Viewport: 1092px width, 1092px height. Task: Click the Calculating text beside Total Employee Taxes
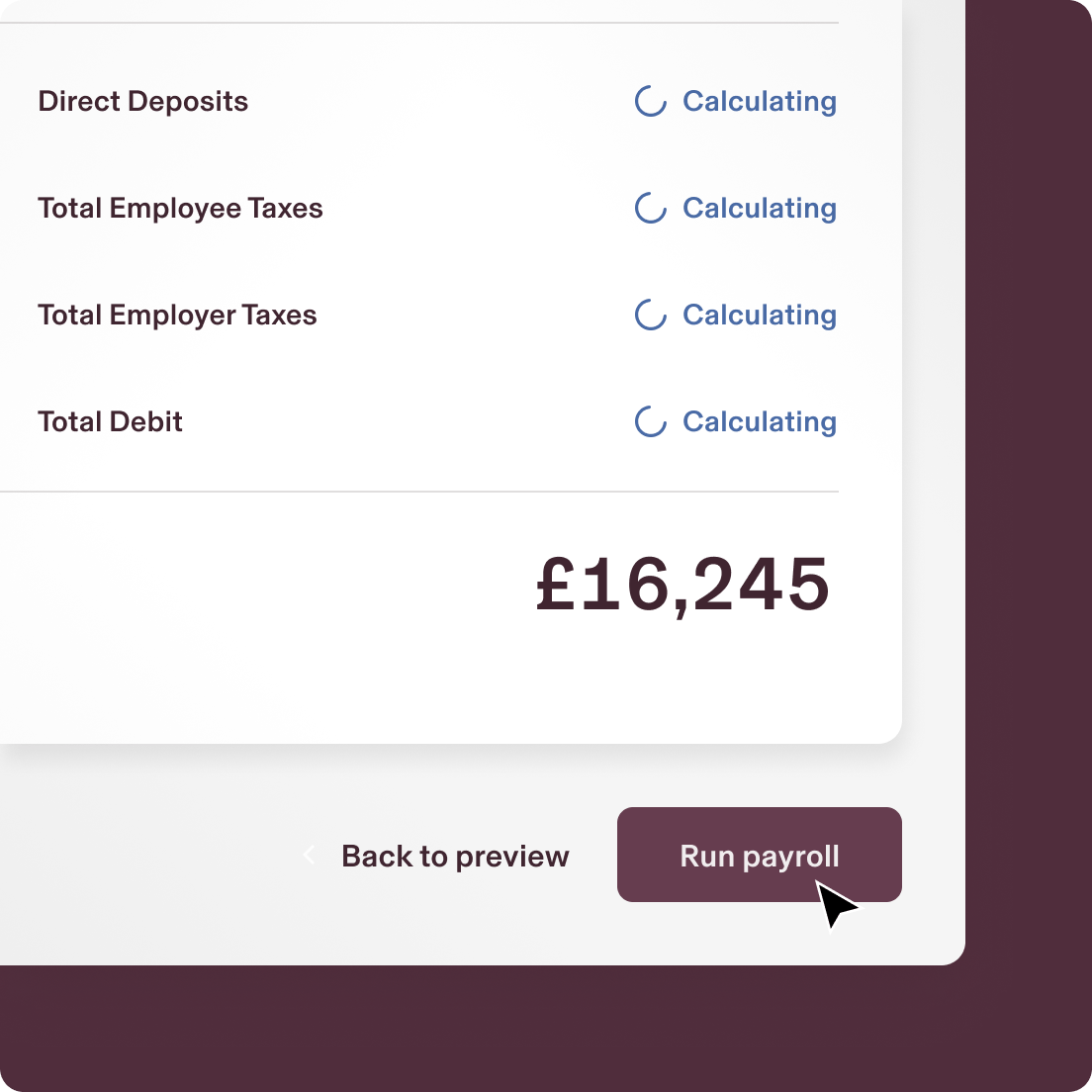(759, 208)
